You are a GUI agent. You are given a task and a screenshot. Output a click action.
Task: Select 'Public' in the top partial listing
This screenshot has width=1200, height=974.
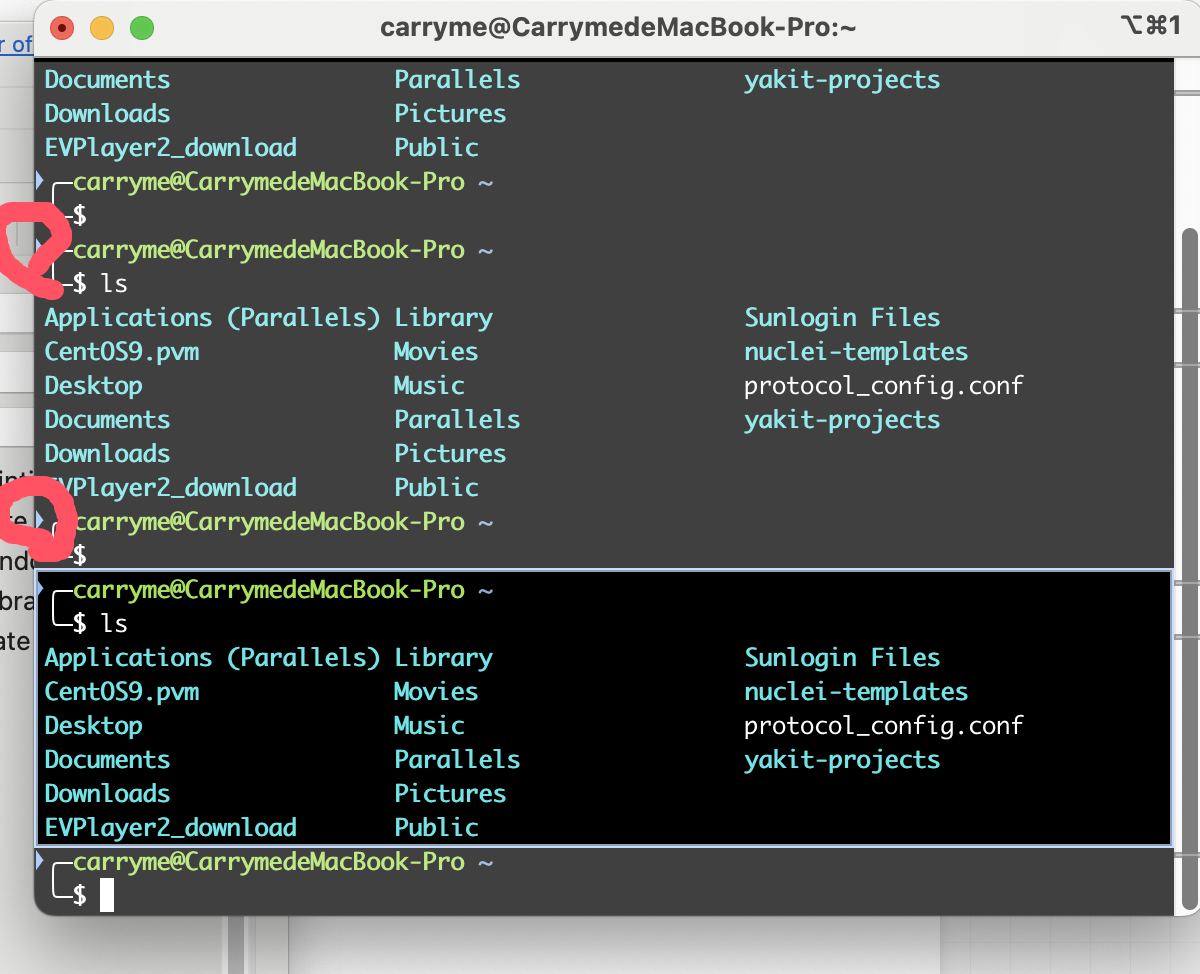point(436,148)
